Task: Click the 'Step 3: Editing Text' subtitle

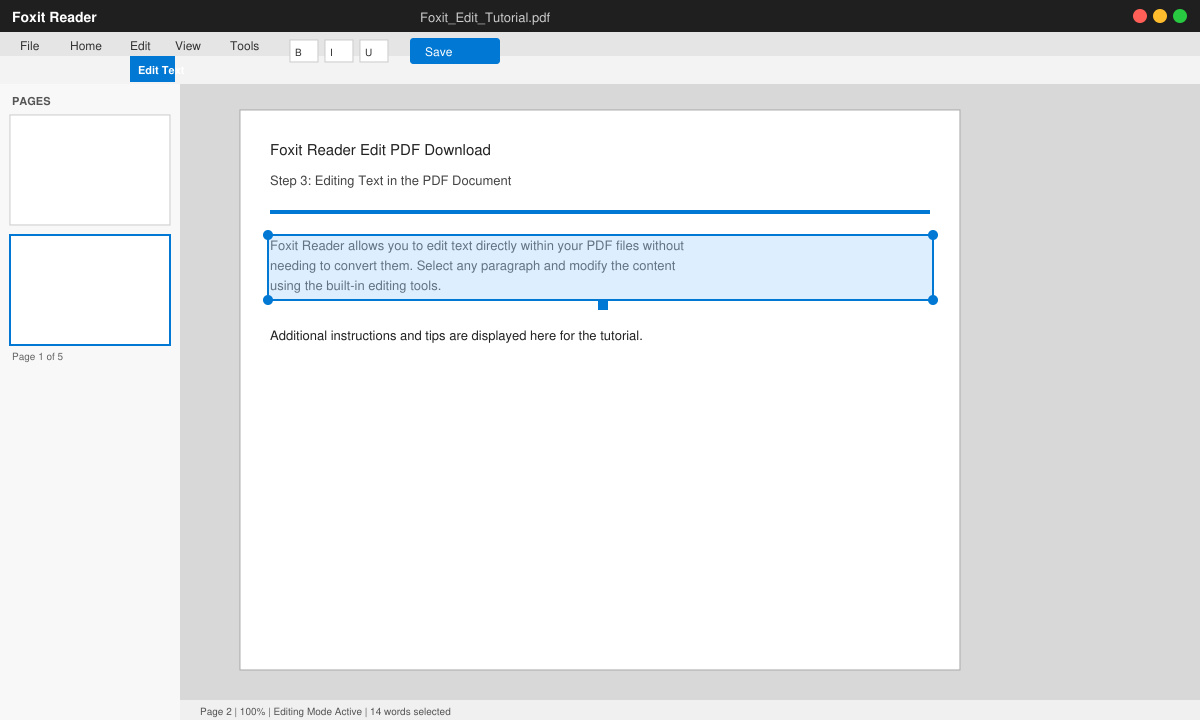Action: pyautogui.click(x=390, y=181)
